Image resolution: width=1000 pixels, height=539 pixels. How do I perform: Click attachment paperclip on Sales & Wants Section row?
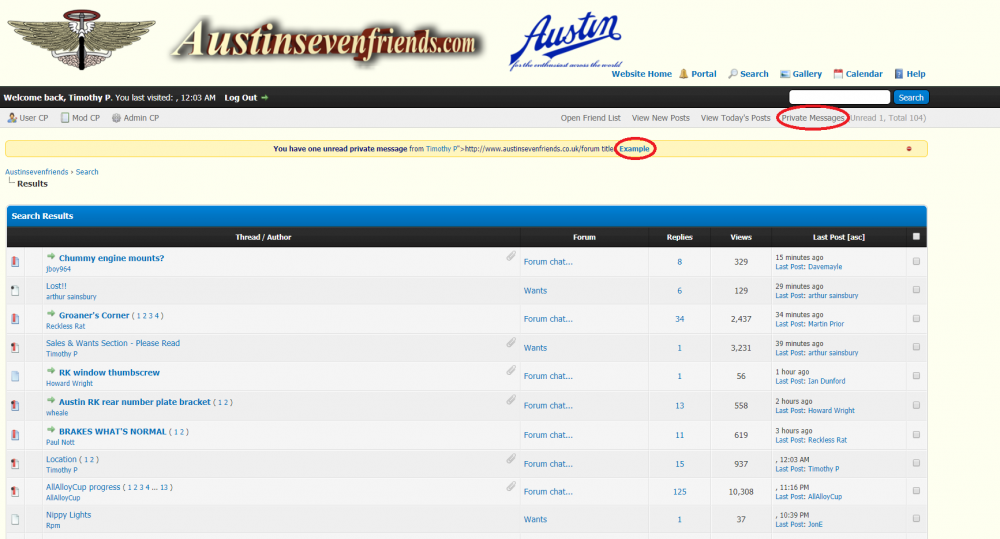[511, 343]
